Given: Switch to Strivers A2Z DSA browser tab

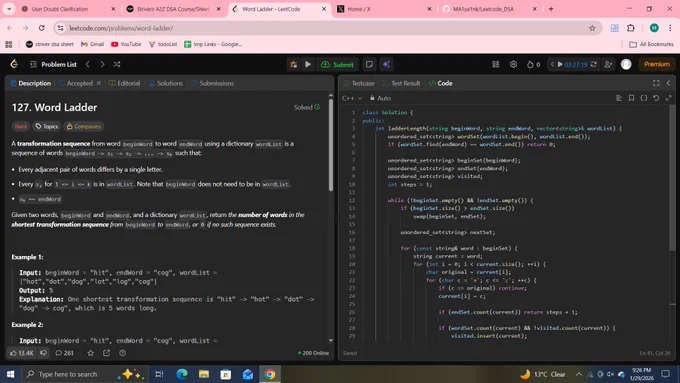Looking at the screenshot, I should [173, 9].
